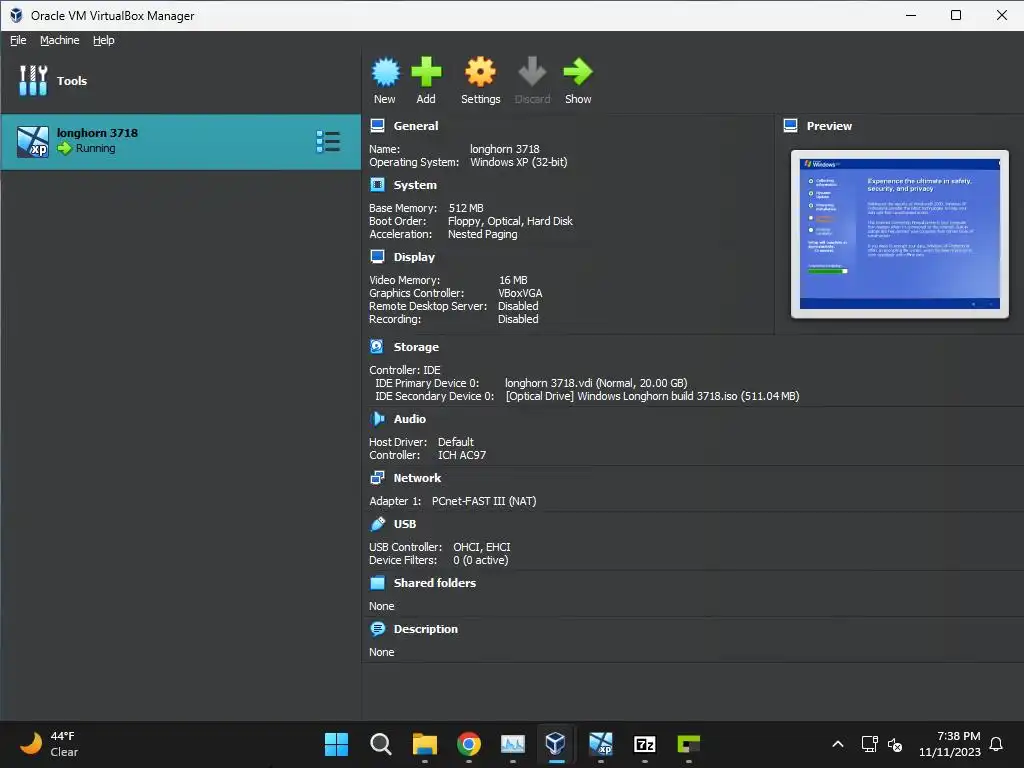Click Boot Order value Floppy, Optical, Hard Disk
Image resolution: width=1024 pixels, height=768 pixels.
coord(510,221)
